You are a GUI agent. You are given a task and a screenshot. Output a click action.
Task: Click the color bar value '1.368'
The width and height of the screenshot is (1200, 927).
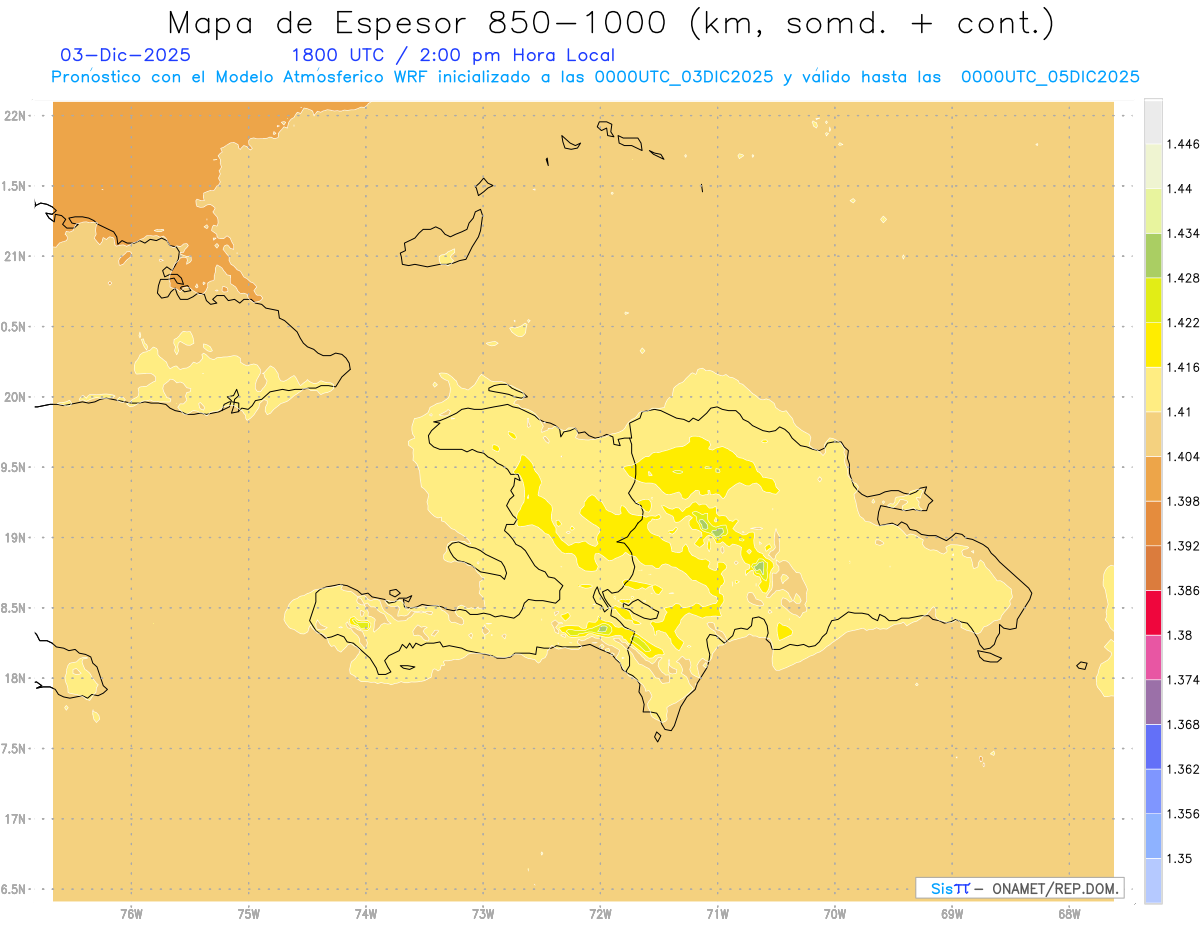pos(1182,725)
